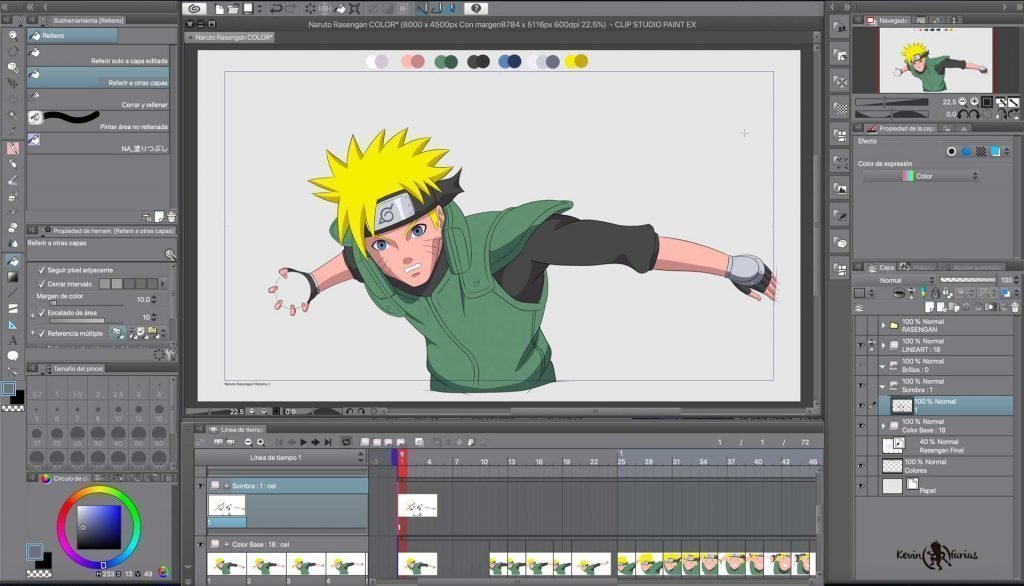The image size is (1024, 586).
Task: Expand the LINEART : 18 folder
Action: click(x=883, y=345)
